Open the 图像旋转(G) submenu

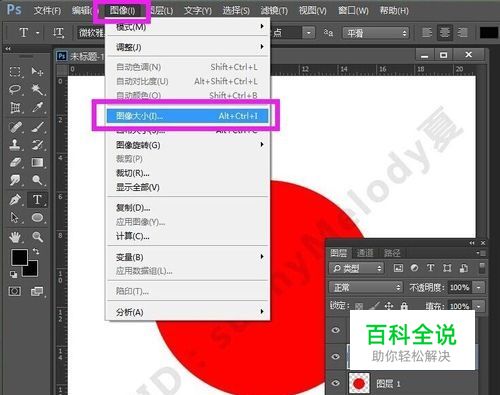tap(187, 145)
